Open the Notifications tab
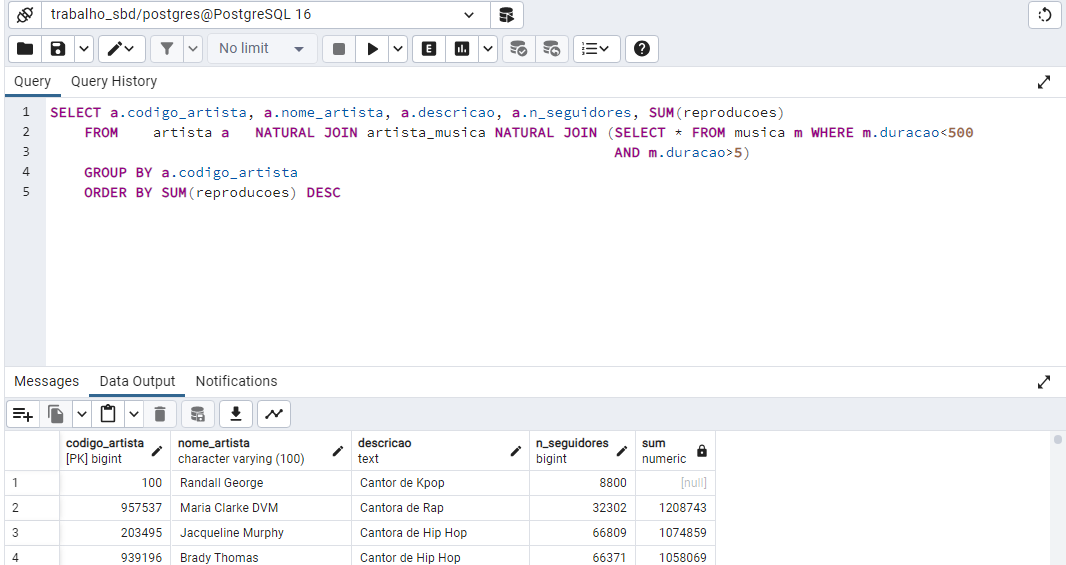The image size is (1066, 565). pos(236,381)
